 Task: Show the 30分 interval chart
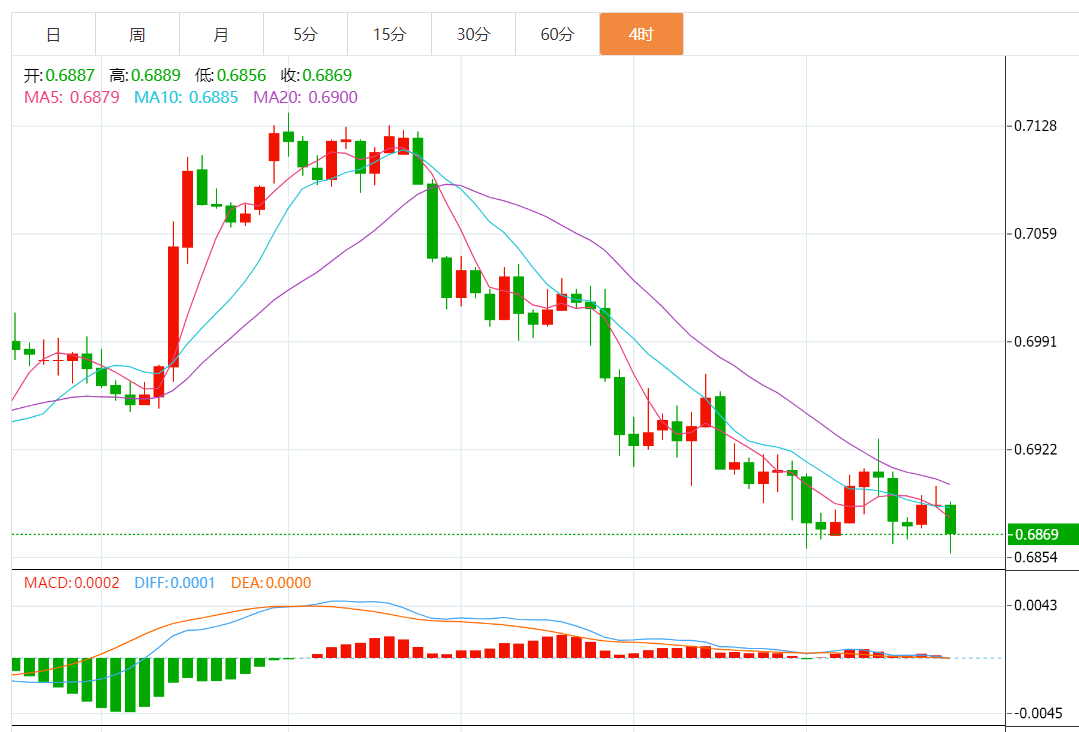[473, 35]
